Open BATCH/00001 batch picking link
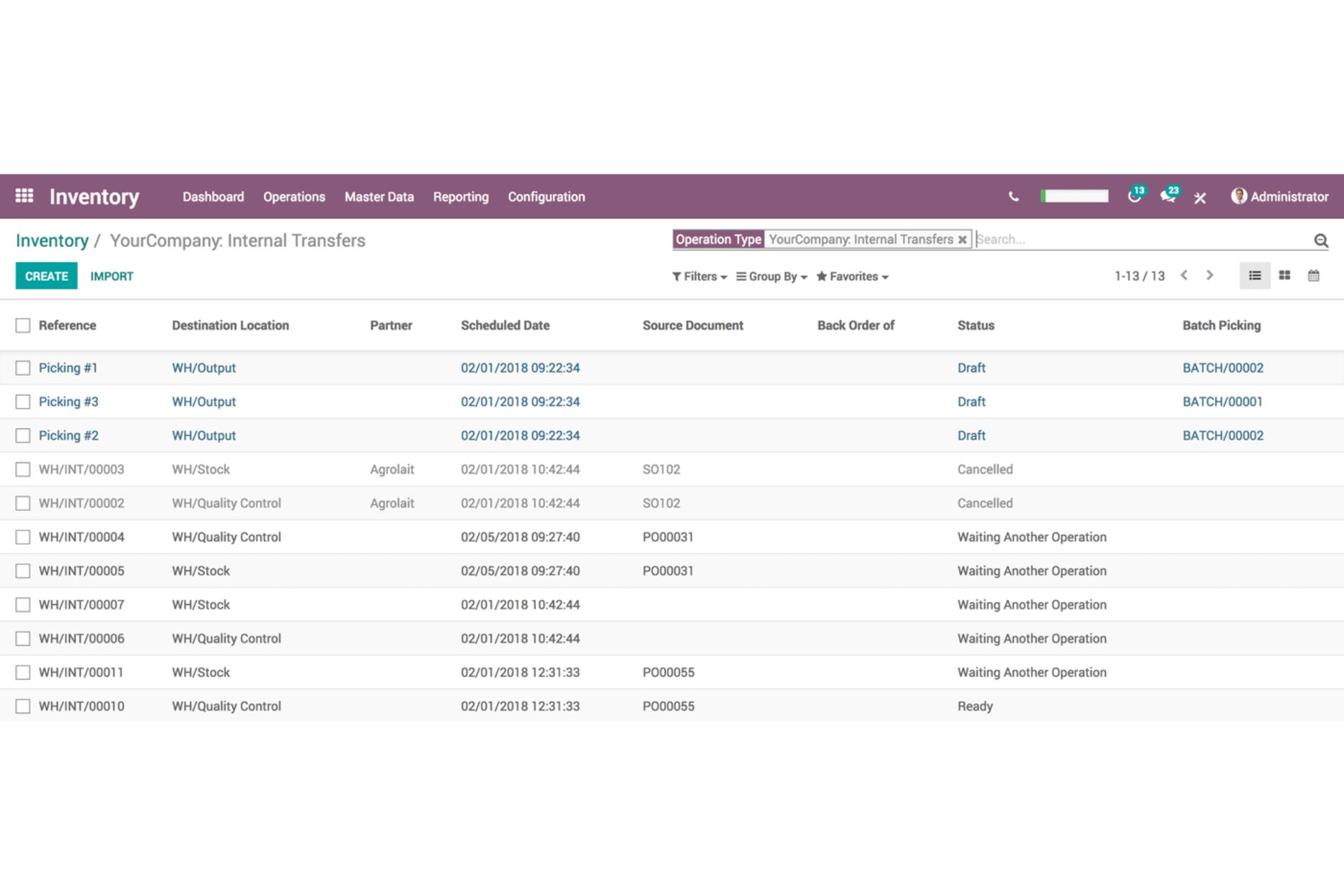1344x896 pixels. tap(1222, 402)
